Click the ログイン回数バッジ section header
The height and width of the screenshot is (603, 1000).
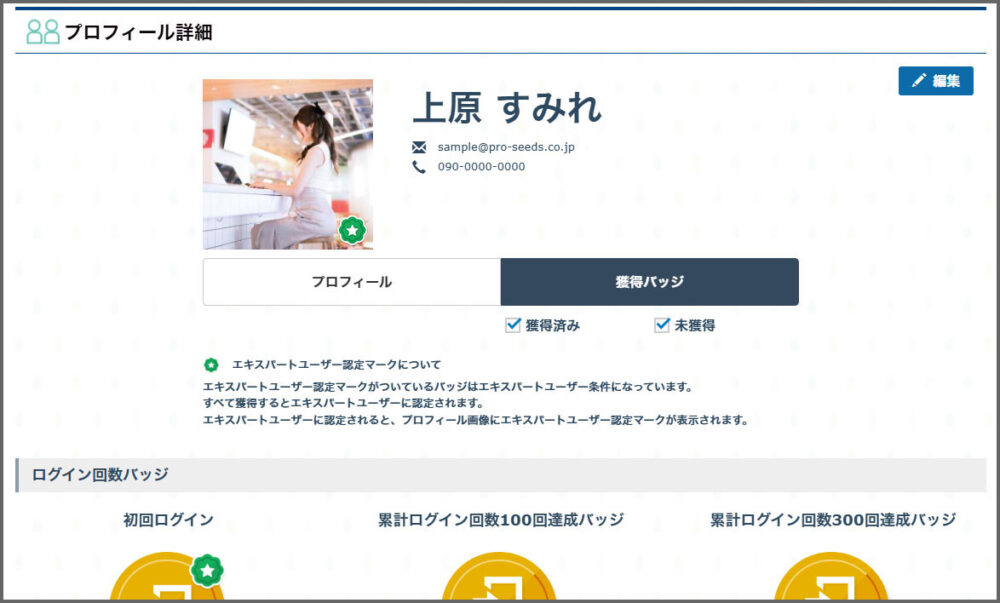(x=100, y=475)
